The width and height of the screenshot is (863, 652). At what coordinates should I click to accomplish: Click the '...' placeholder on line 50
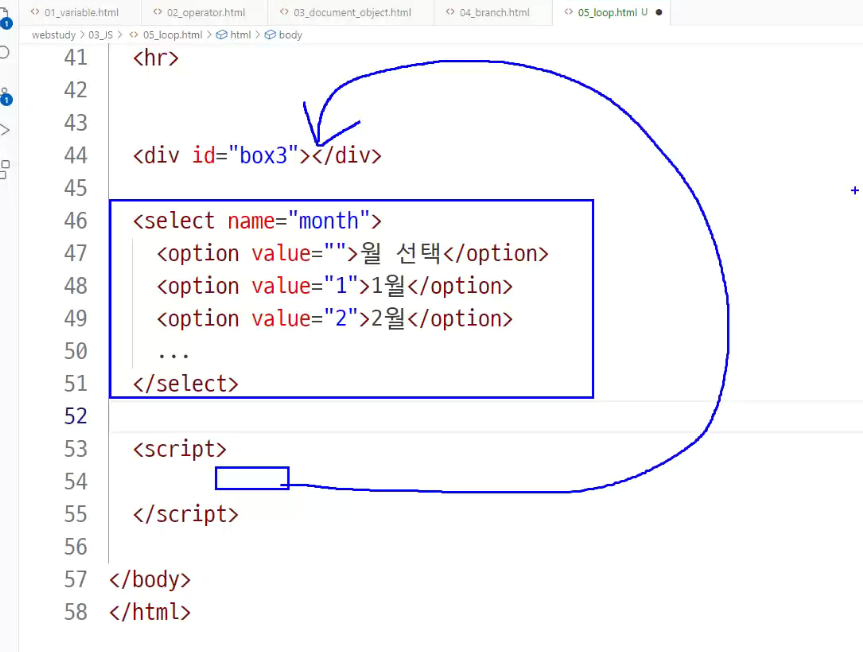coord(173,355)
